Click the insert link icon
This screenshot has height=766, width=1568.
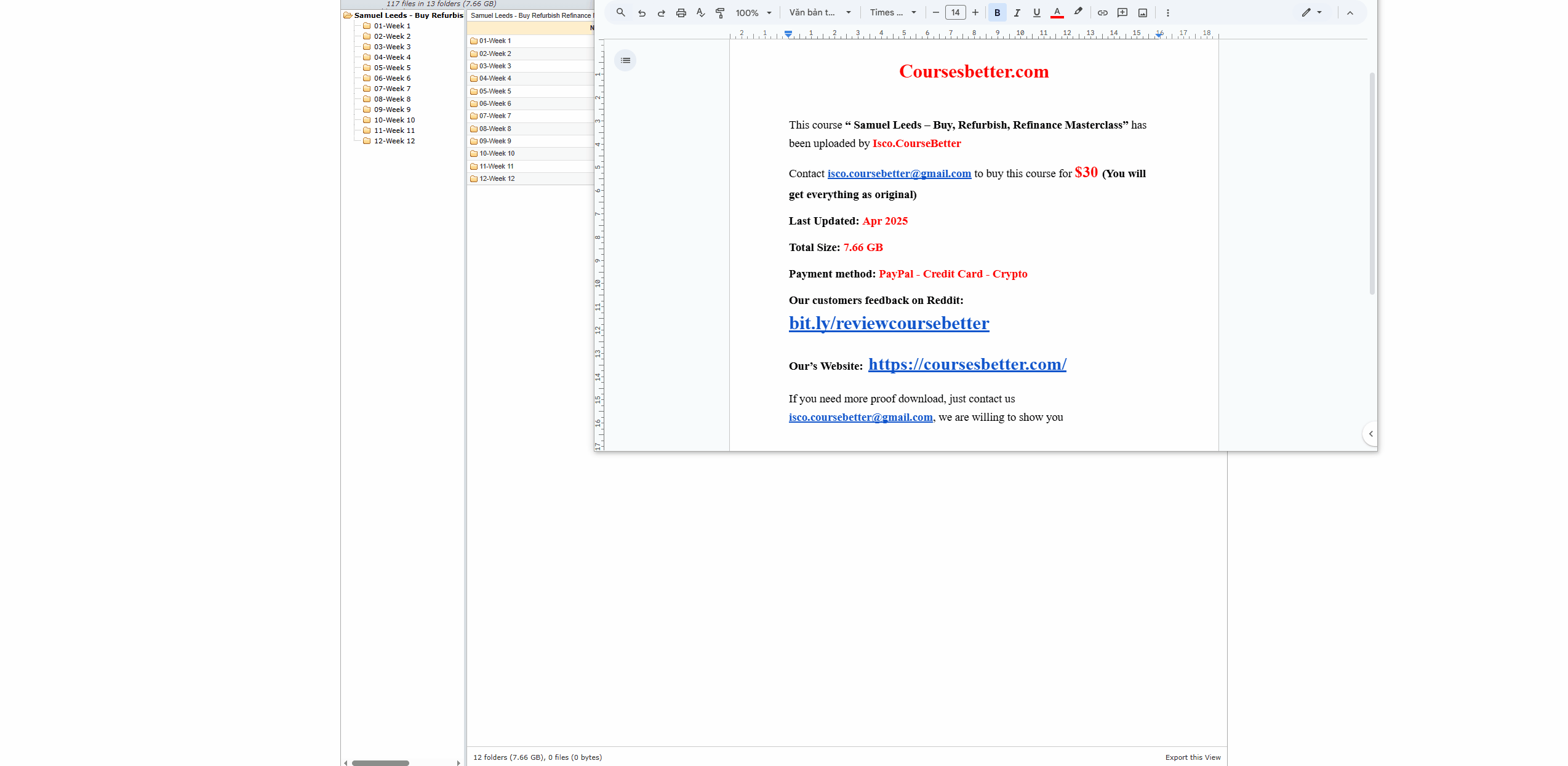point(1103,13)
